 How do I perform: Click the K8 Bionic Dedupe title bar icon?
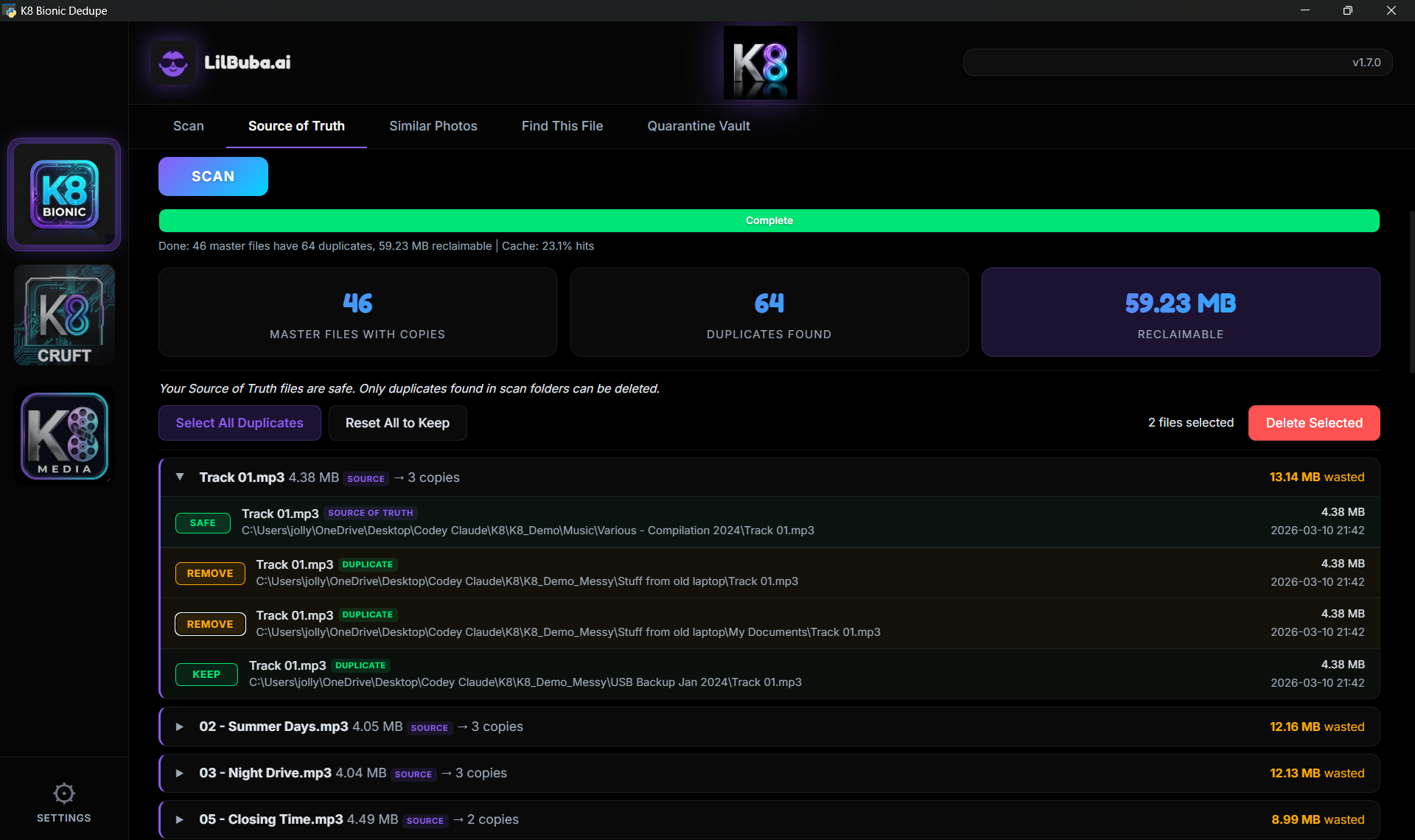[10, 10]
